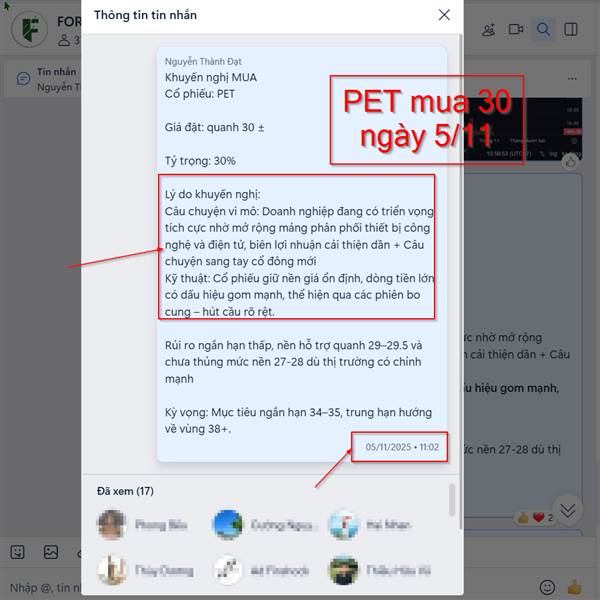Click the dialog's main vertical scrollbar
The width and height of the screenshot is (600, 600).
(461, 281)
